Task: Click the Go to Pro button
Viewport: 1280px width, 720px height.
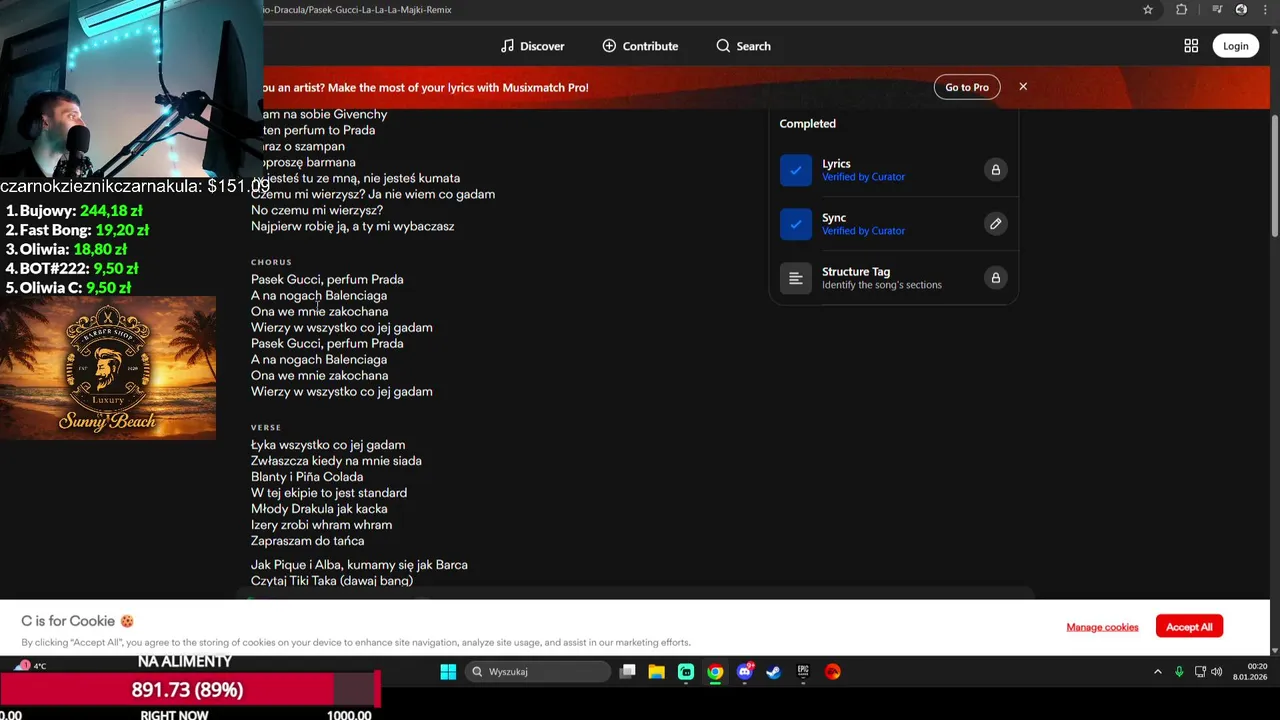Action: pyautogui.click(x=967, y=87)
